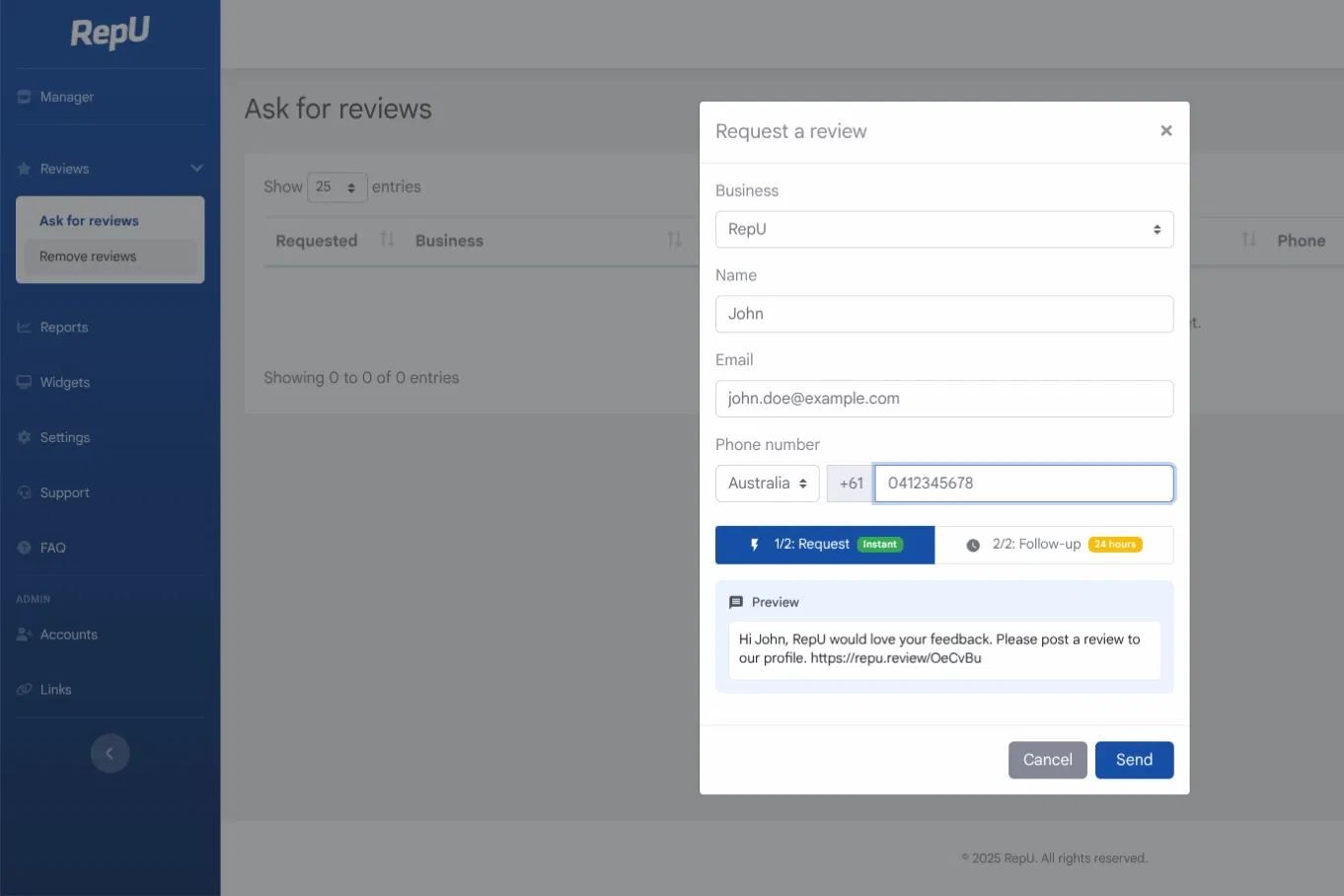
Task: Click the RepU logo in sidebar
Action: point(111,33)
